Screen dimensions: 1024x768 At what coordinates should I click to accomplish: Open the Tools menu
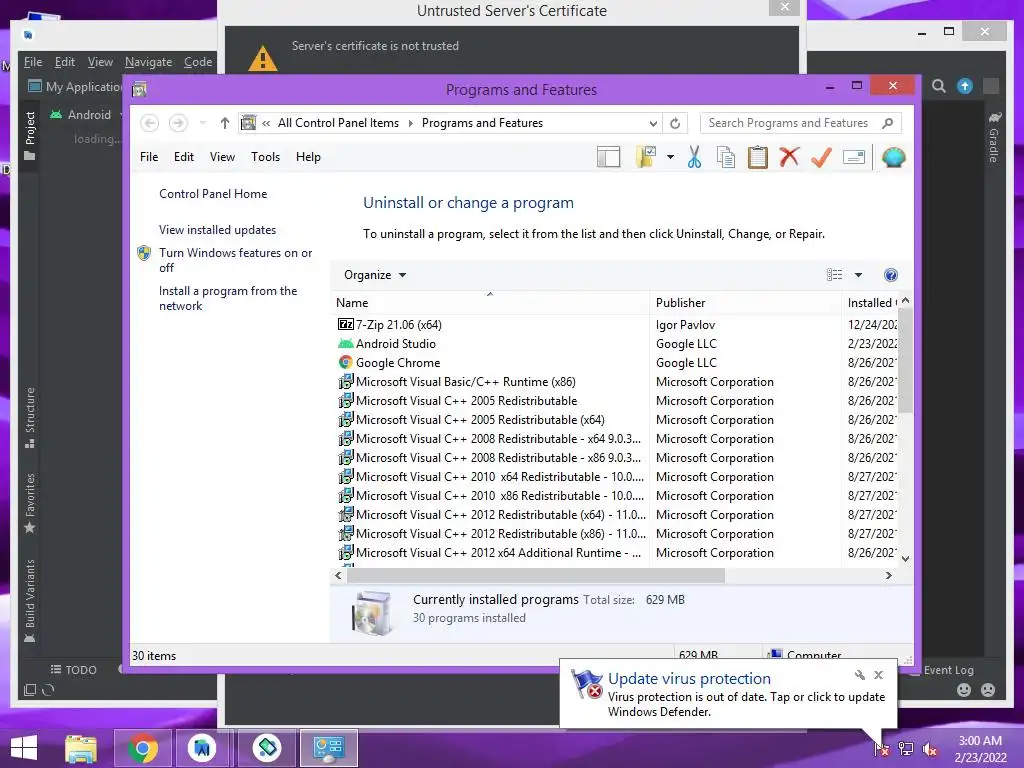coord(265,157)
